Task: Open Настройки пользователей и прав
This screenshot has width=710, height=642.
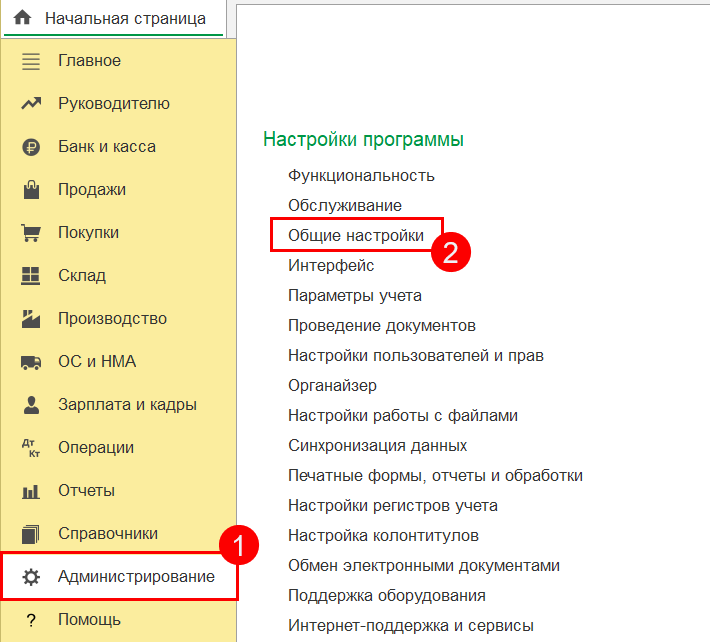Action: [416, 355]
